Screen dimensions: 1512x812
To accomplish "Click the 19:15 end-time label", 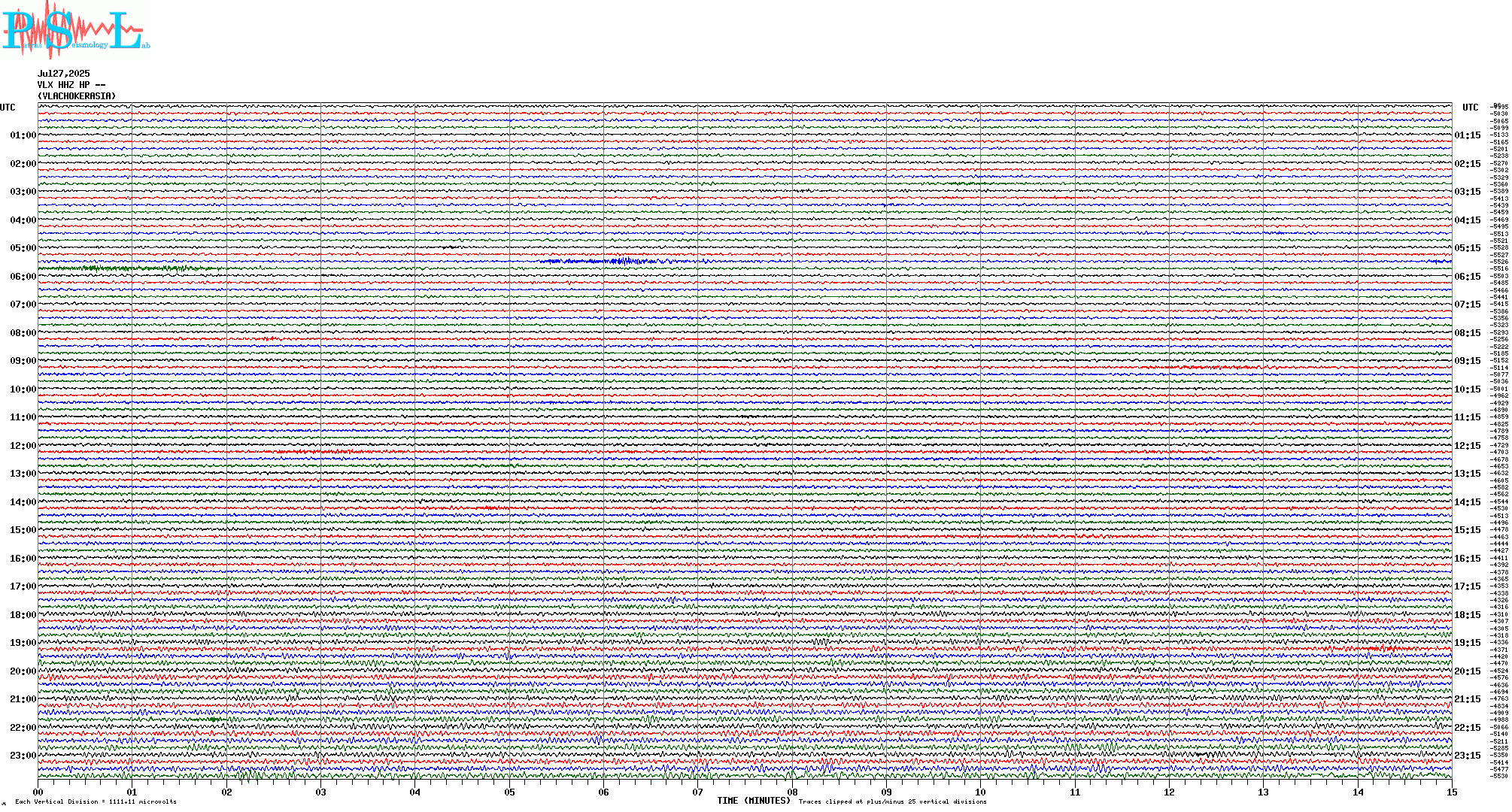I will pos(1468,643).
